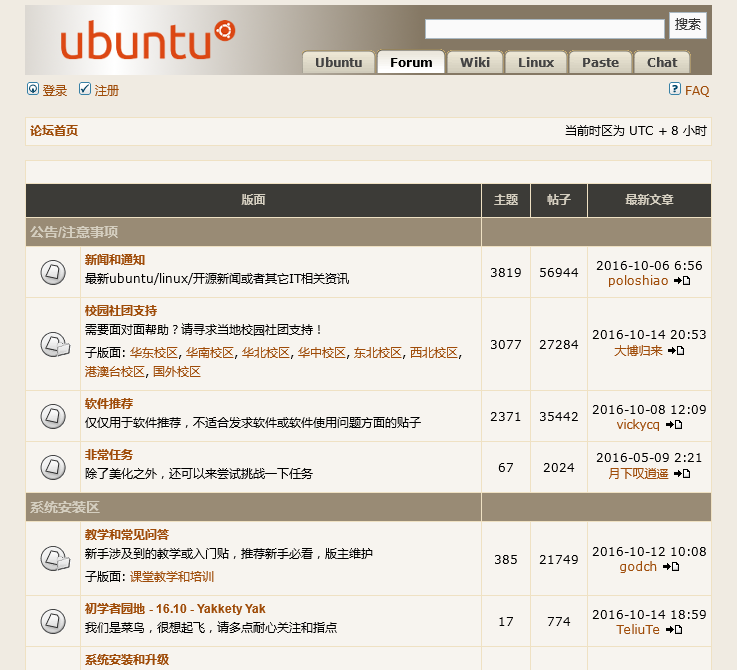The image size is (737, 670).
Task: Click the 当前时区为 UTC + 8 小时 text
Action: 635,131
